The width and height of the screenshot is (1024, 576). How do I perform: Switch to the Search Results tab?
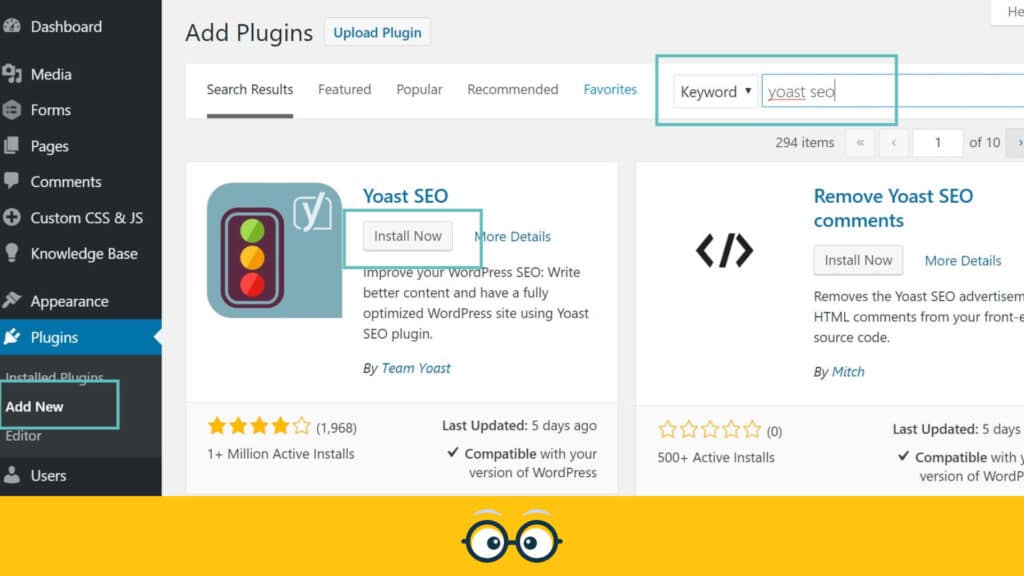pyautogui.click(x=249, y=89)
